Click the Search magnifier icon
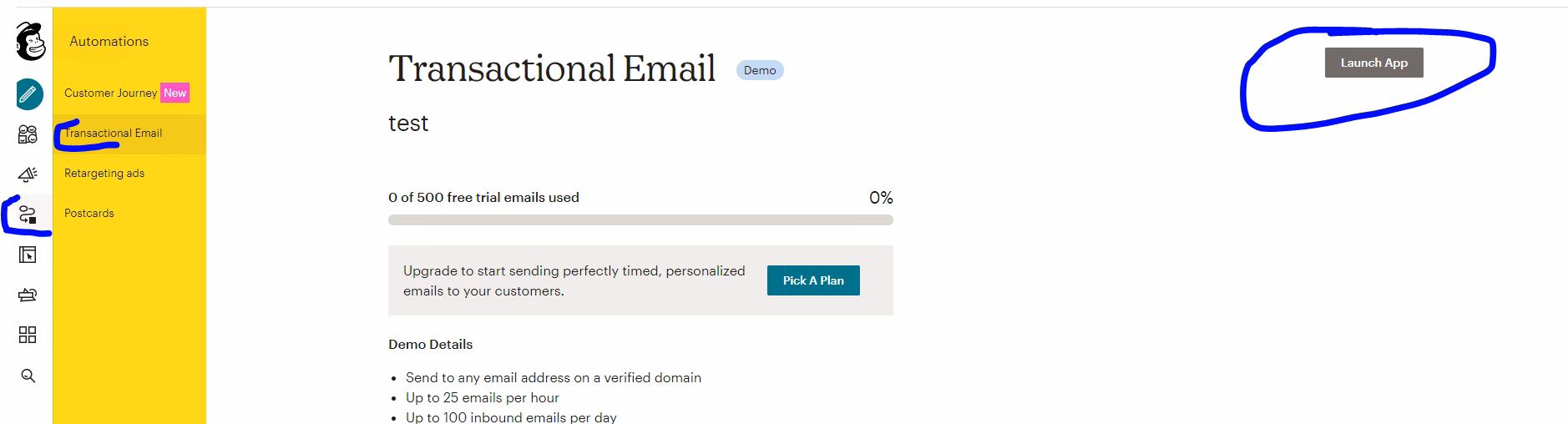Screen dimensions: 1568x424 pos(28,376)
